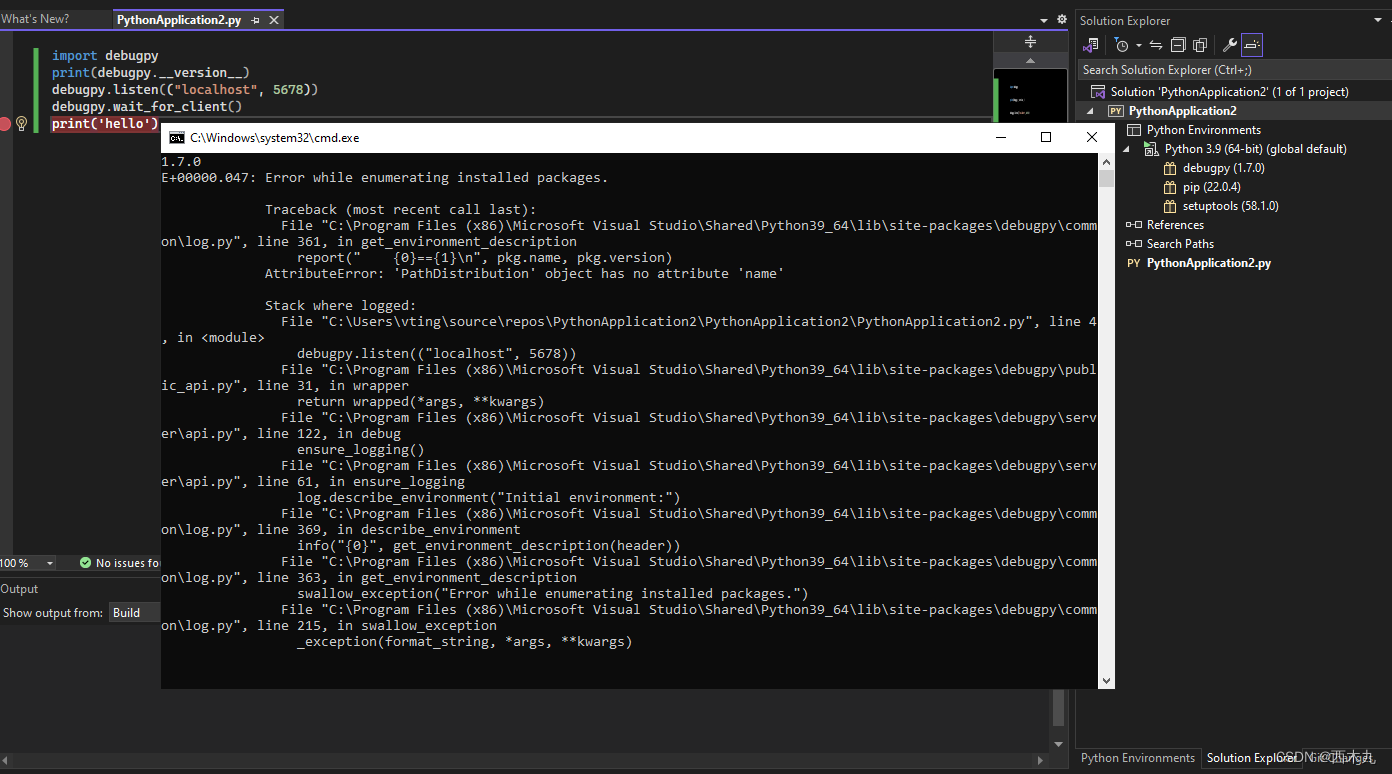This screenshot has width=1392, height=774.
Task: Select the Python Environments tree item
Action: [x=1203, y=130]
